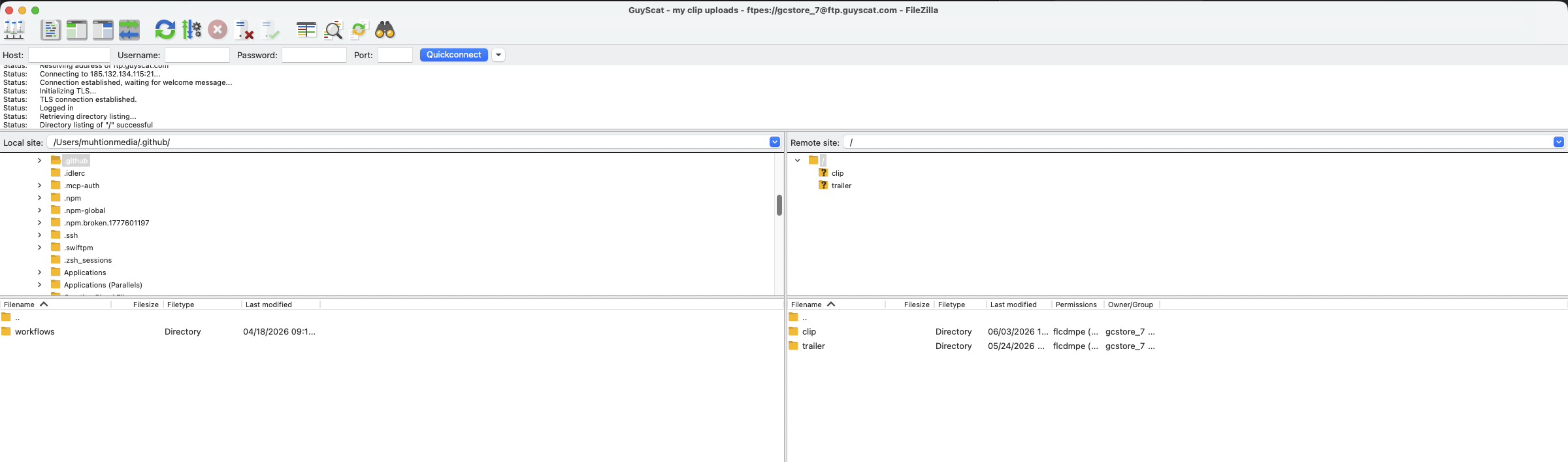This screenshot has height=462, width=1568.
Task: Sort remote files by Last modified column
Action: tap(1019, 305)
